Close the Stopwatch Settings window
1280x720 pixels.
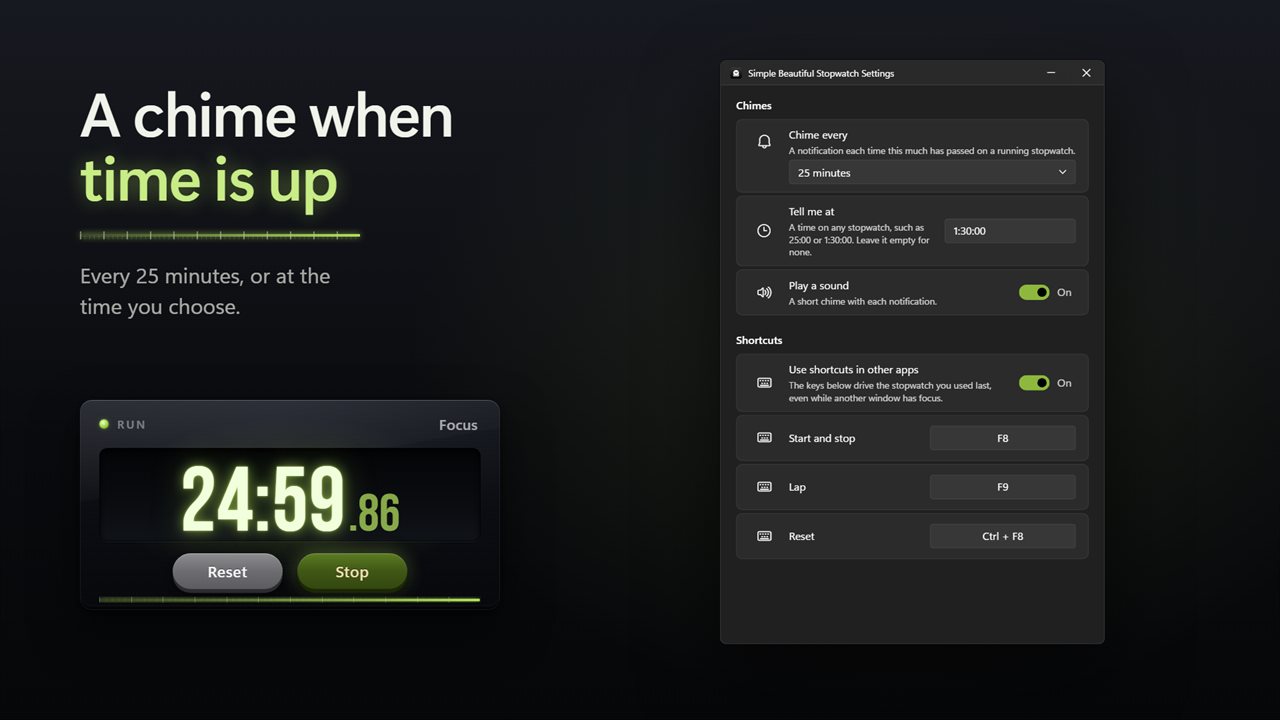point(1086,73)
